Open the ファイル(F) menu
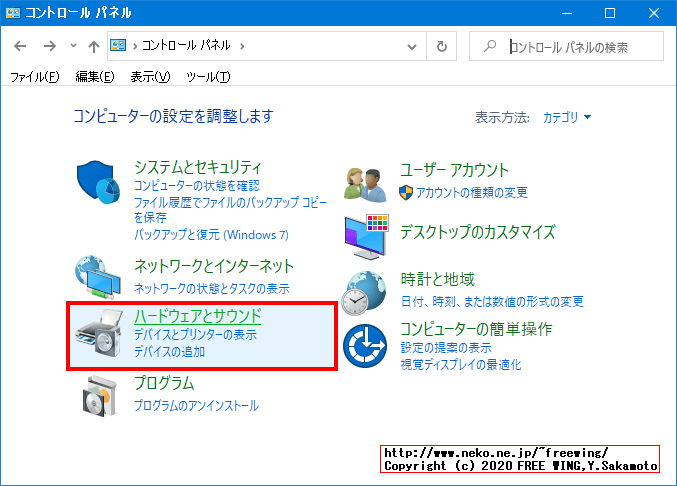The height and width of the screenshot is (486, 677). point(35,77)
